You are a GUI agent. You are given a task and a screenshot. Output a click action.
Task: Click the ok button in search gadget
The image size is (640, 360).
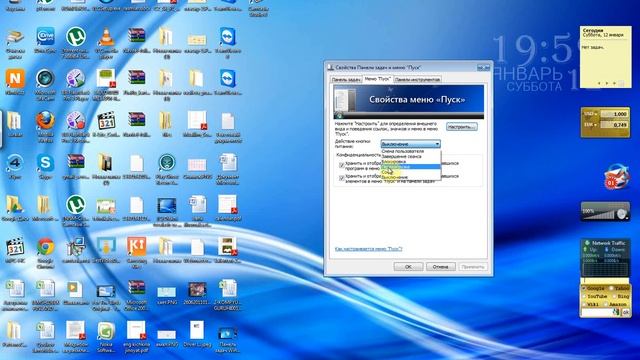[625, 313]
